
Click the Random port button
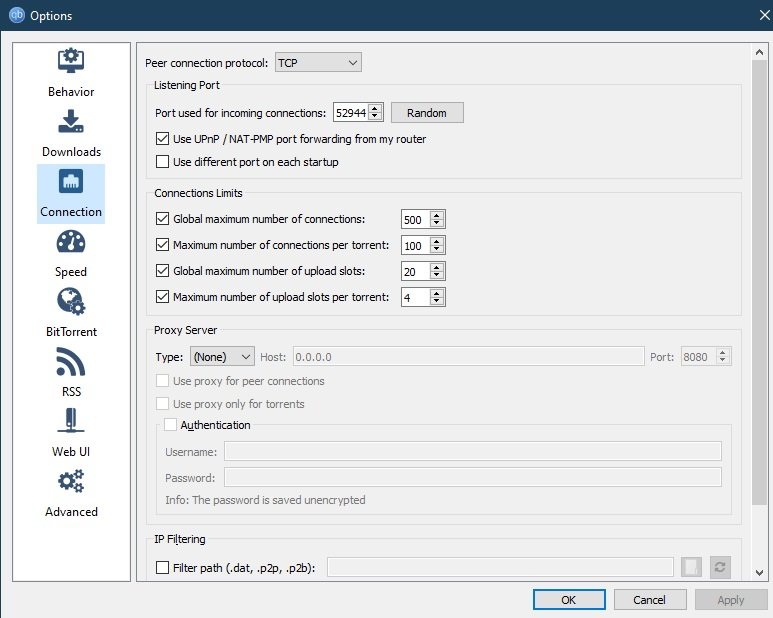click(x=427, y=113)
